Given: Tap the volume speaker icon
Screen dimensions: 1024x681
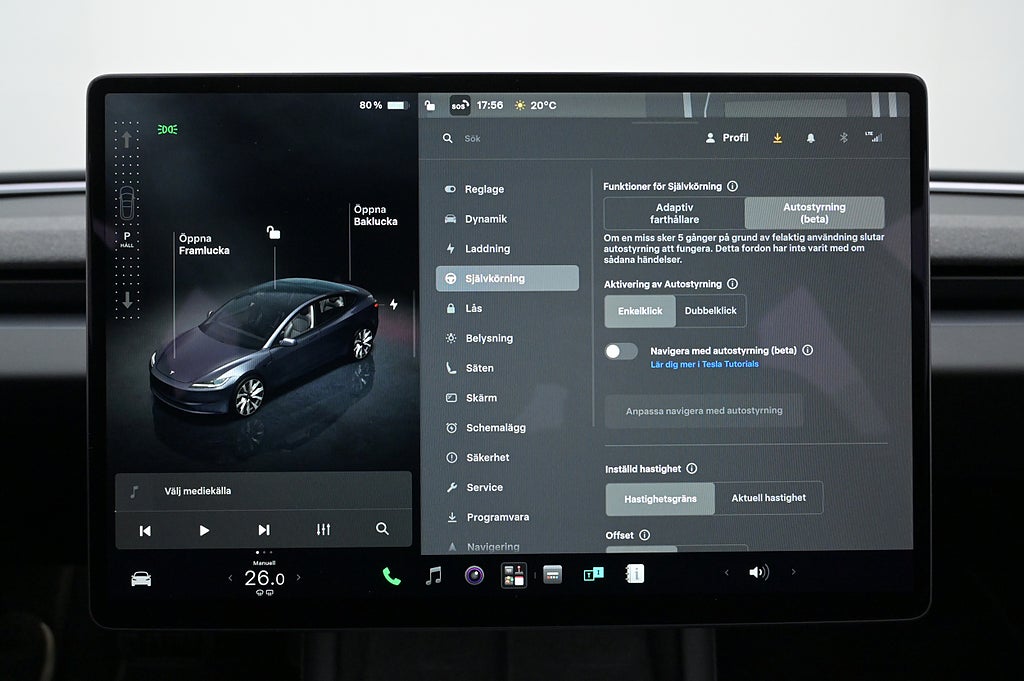Looking at the screenshot, I should pos(758,573).
